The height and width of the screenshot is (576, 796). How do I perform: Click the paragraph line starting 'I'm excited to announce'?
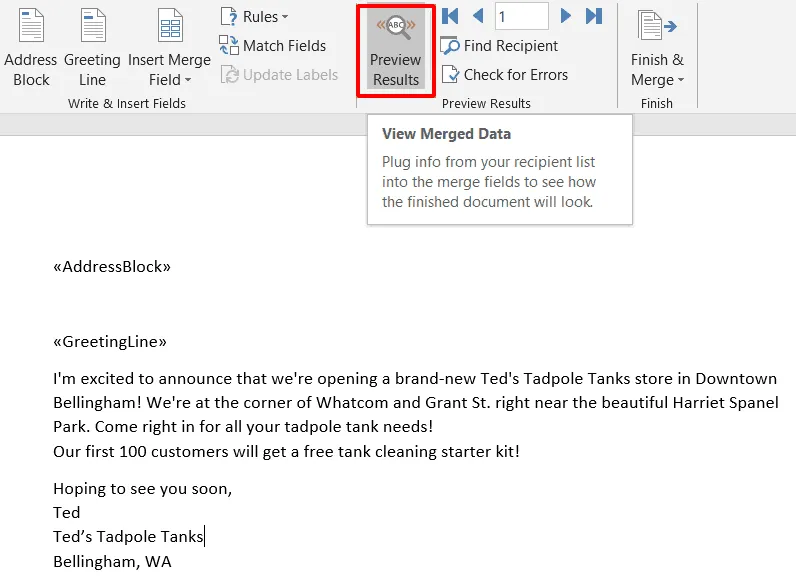pos(415,379)
